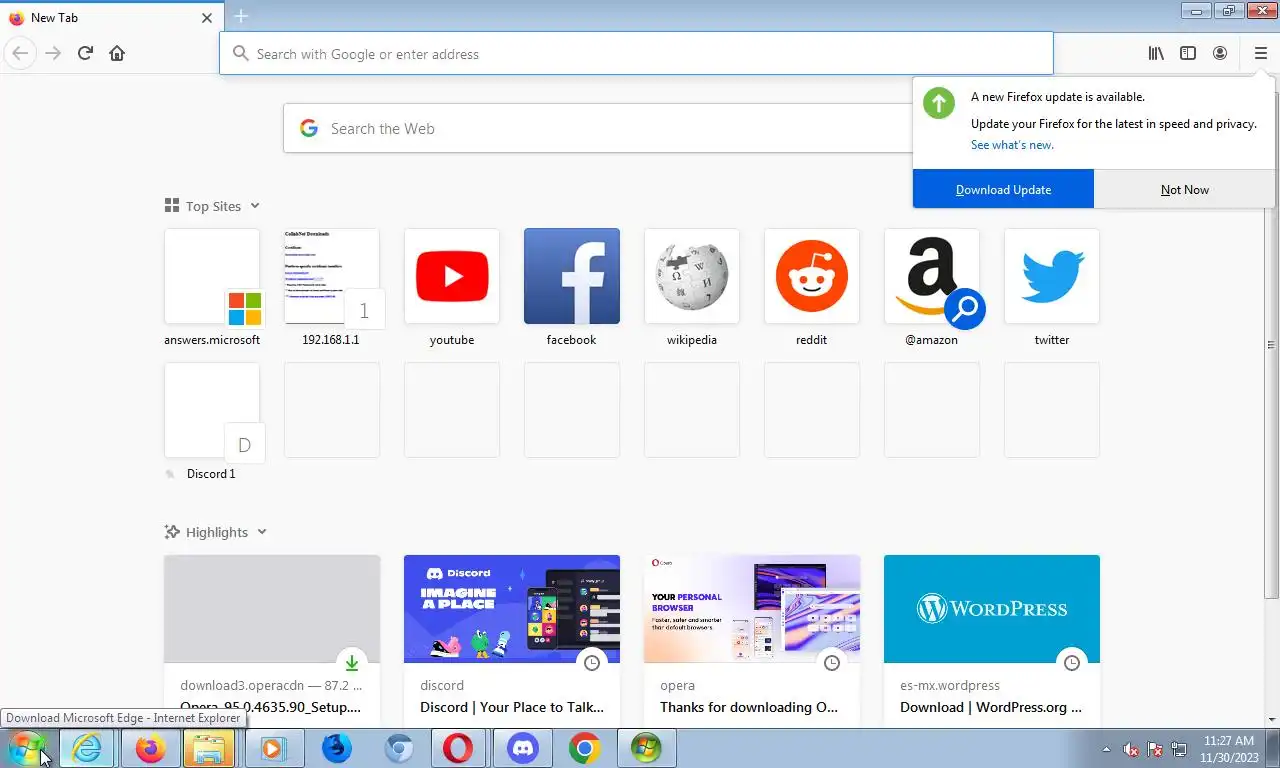The width and height of the screenshot is (1280, 768).
Task: Select the New Tab tab
Action: (x=110, y=17)
